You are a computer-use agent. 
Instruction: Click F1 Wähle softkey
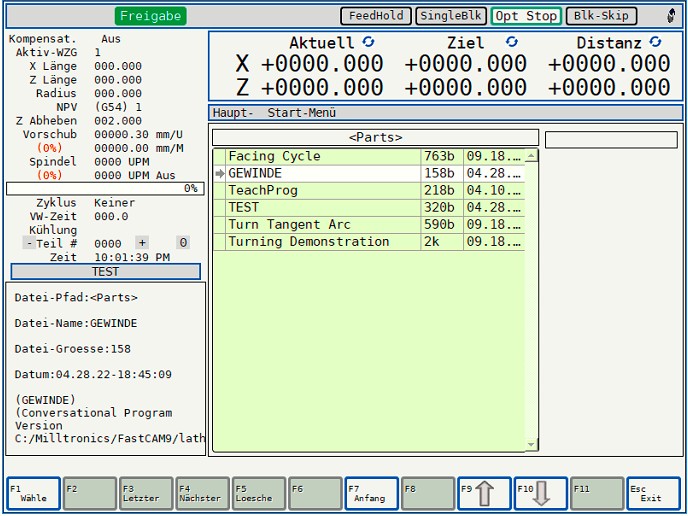click(x=33, y=494)
